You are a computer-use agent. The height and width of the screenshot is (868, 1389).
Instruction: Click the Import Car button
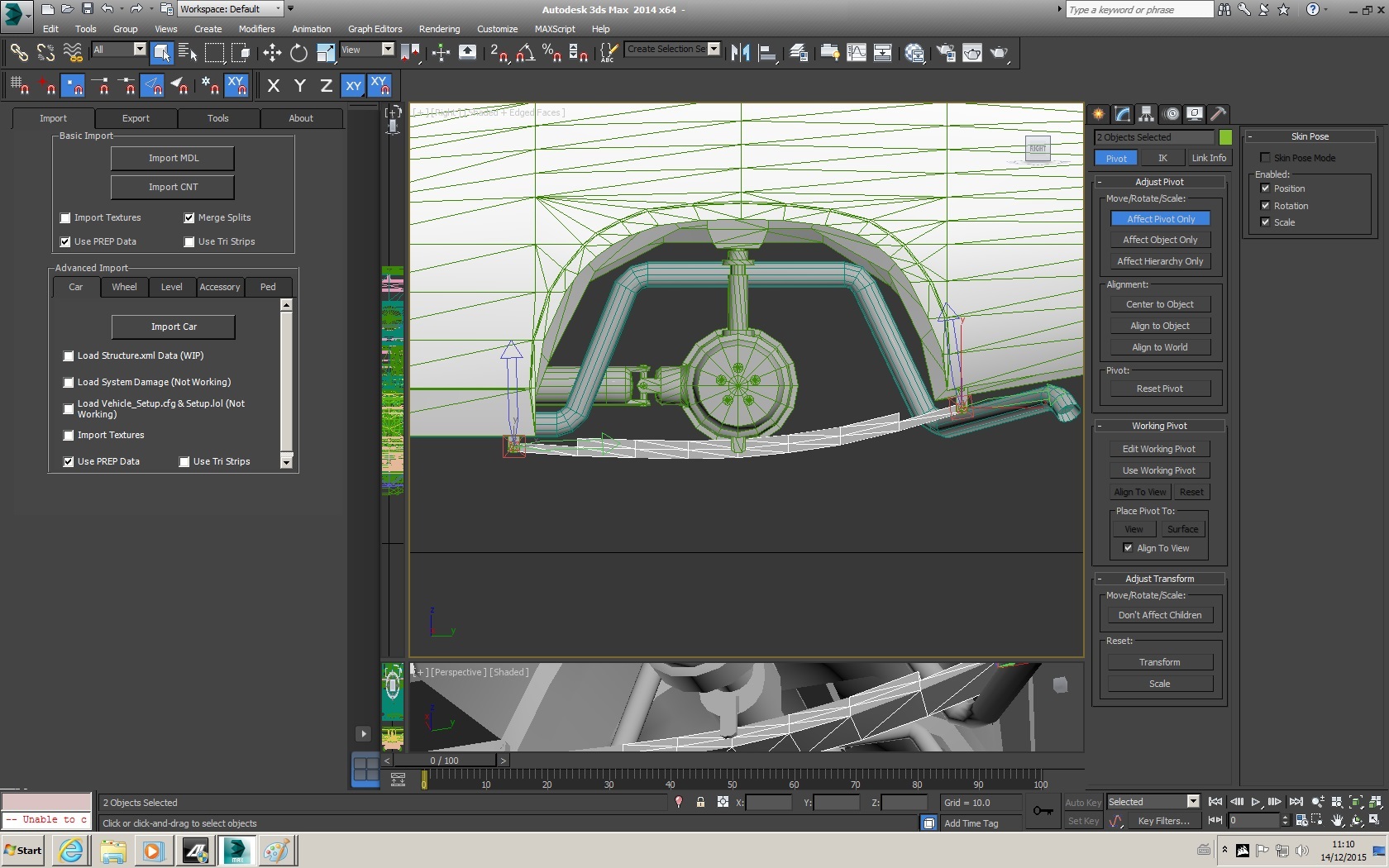[174, 327]
